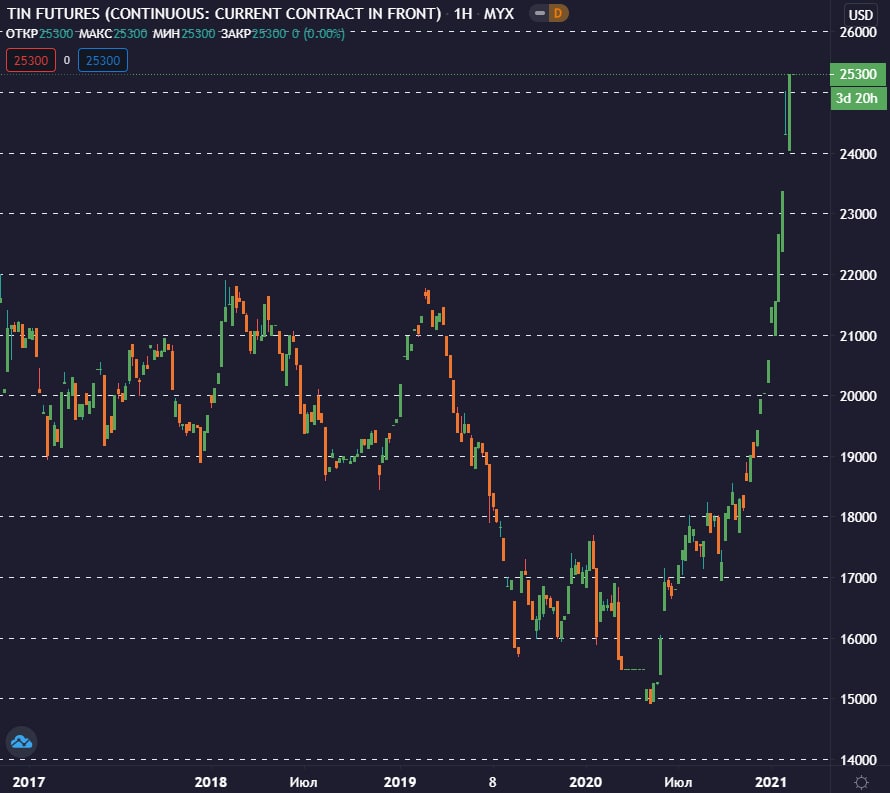Click the spread value 0 between price buttons
This screenshot has height=793, width=890.
(67, 60)
